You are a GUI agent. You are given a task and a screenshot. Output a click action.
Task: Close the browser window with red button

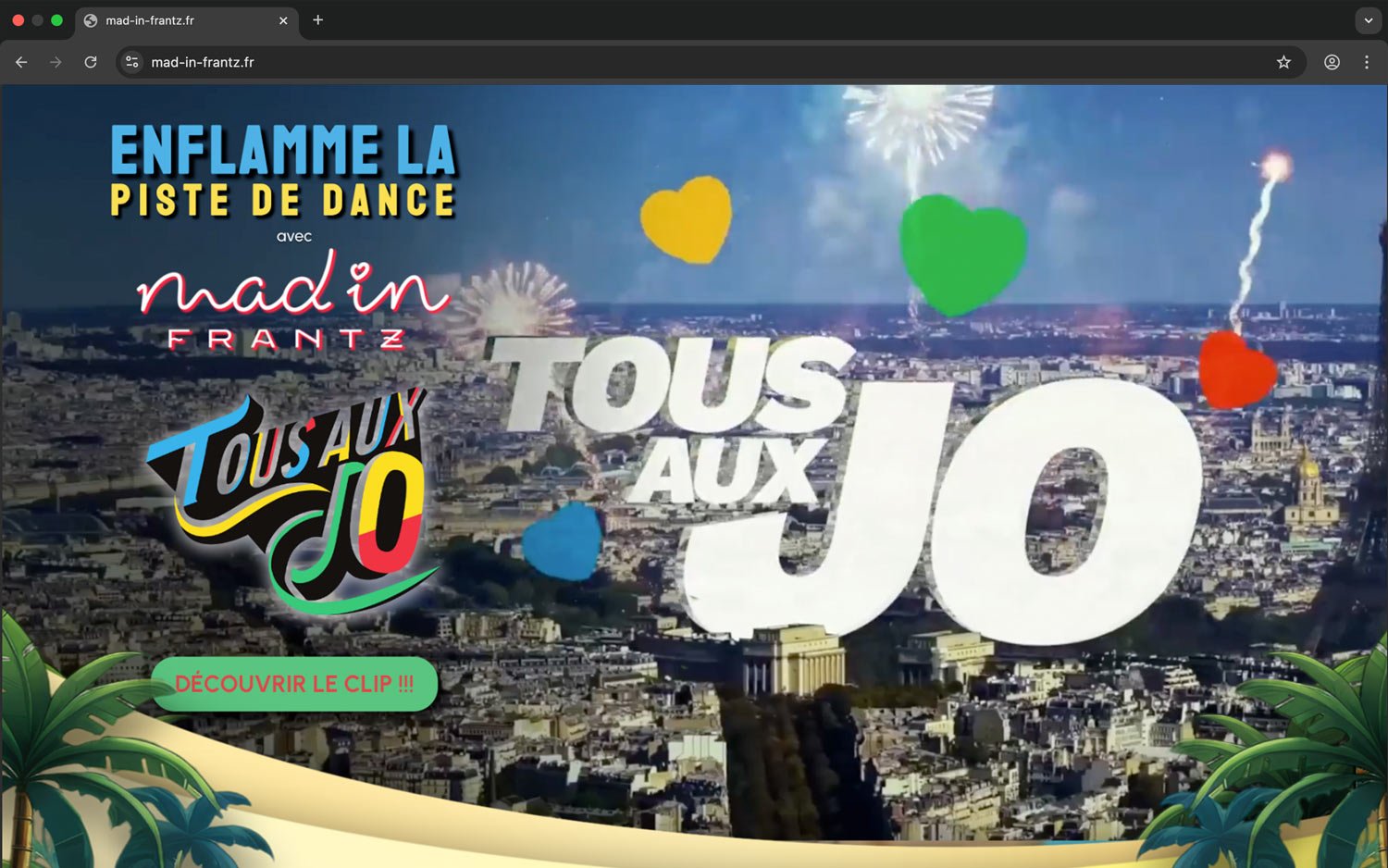(x=18, y=20)
